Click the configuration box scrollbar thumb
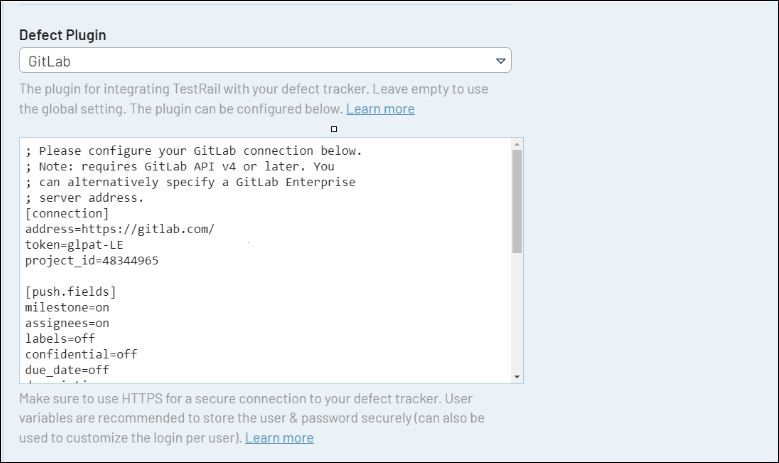The height and width of the screenshot is (463, 779). coord(517,200)
